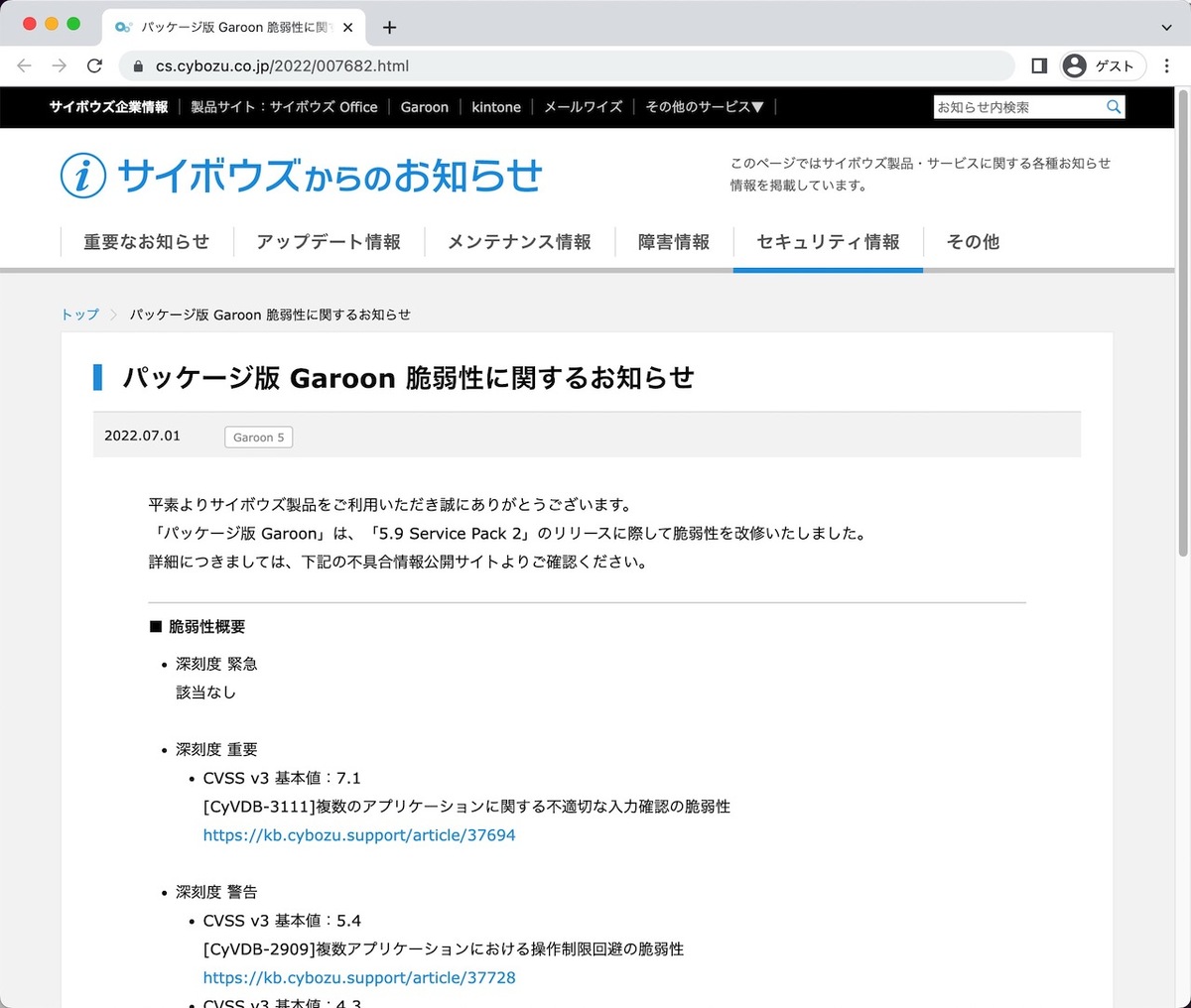Open 製品サイト：サイボウズ Office link
This screenshot has height=1008, width=1191.
pyautogui.click(x=284, y=107)
